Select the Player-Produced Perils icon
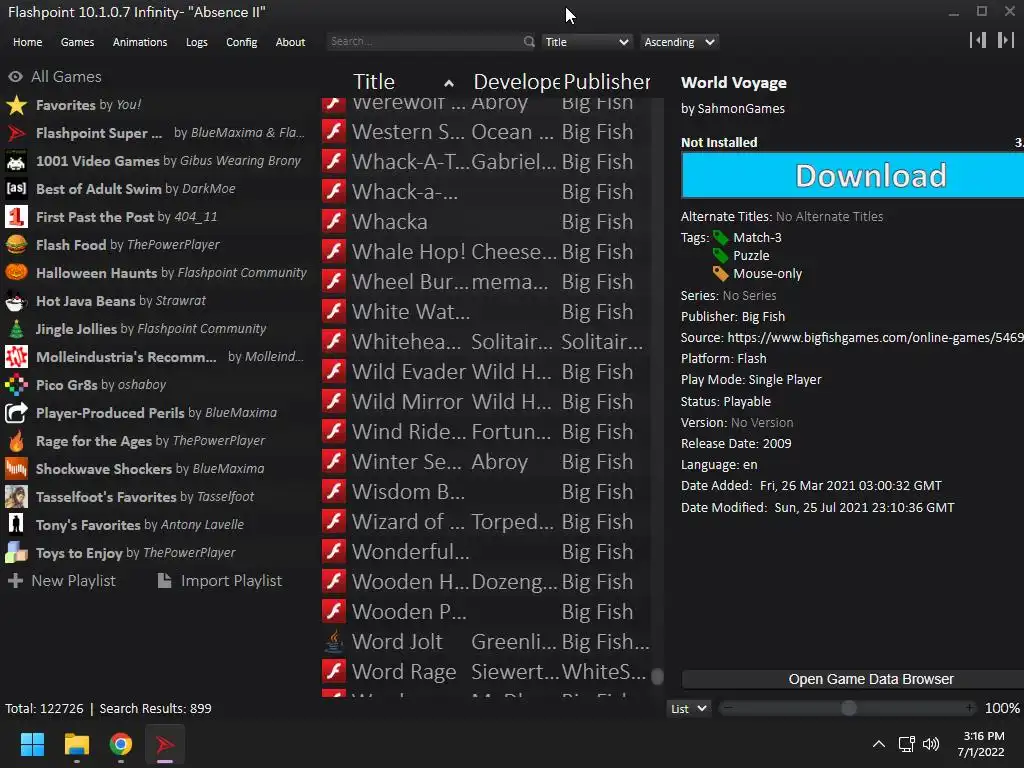Screen dimensions: 1024x768 (x=16, y=413)
